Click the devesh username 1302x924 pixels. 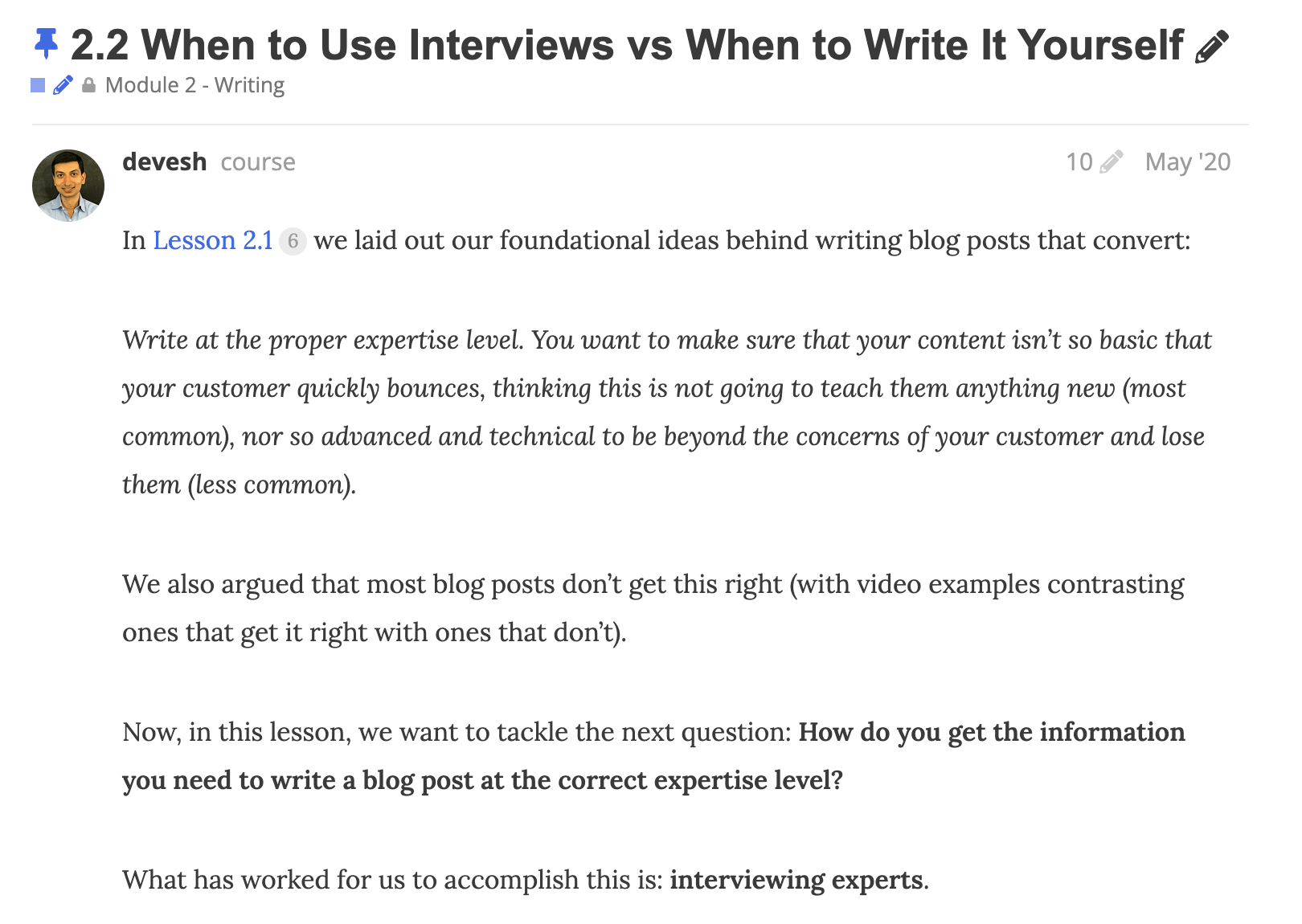(165, 161)
